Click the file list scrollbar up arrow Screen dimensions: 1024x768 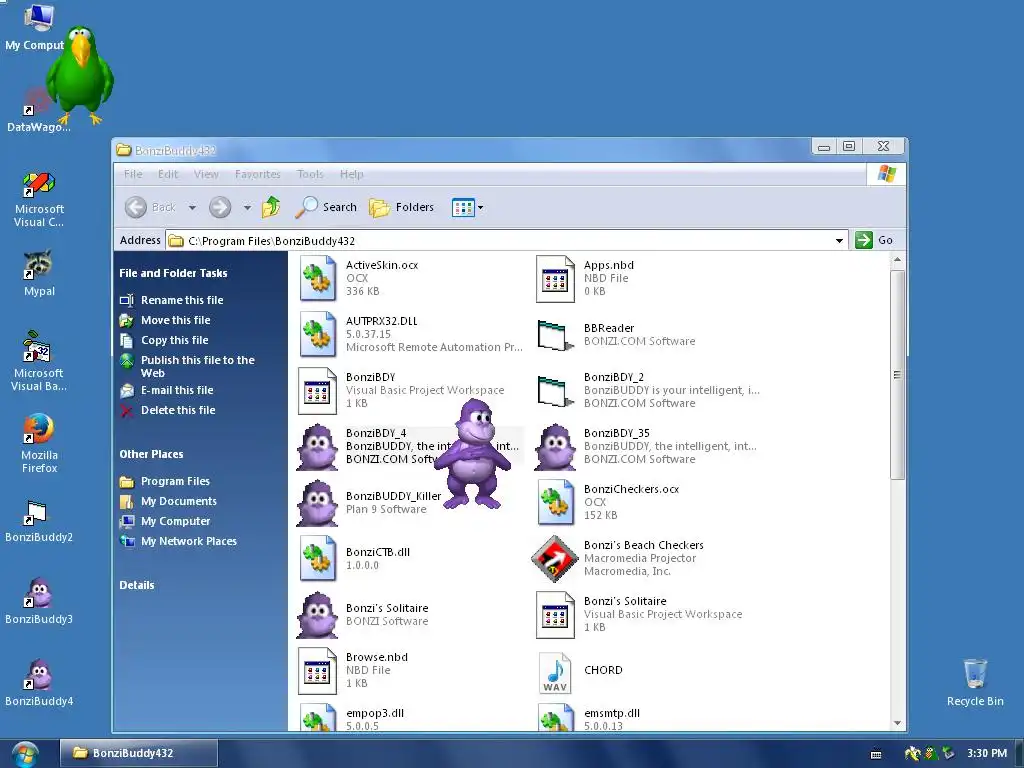(897, 260)
